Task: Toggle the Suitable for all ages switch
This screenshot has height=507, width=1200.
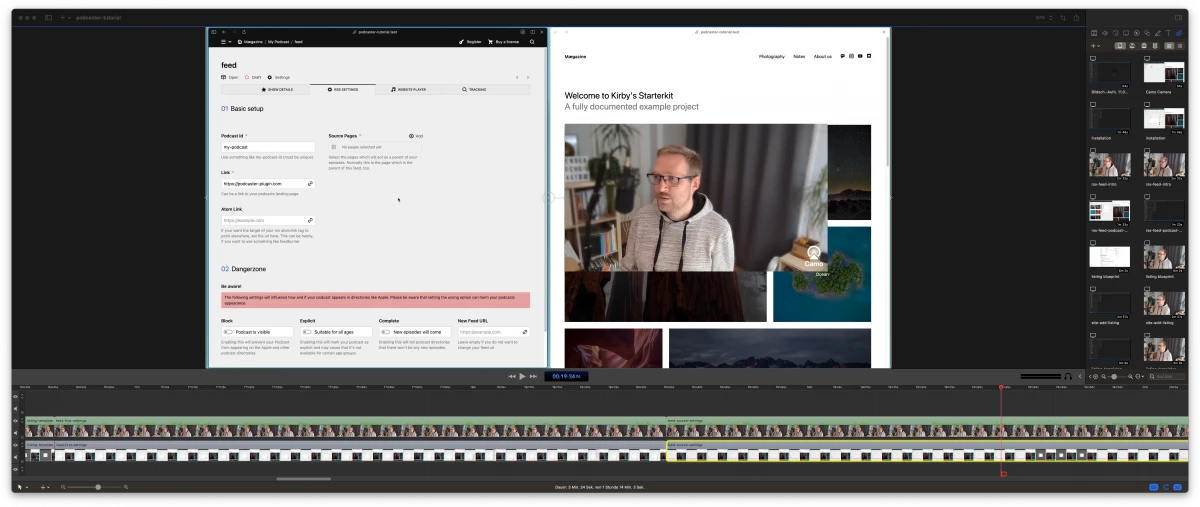Action: click(307, 332)
